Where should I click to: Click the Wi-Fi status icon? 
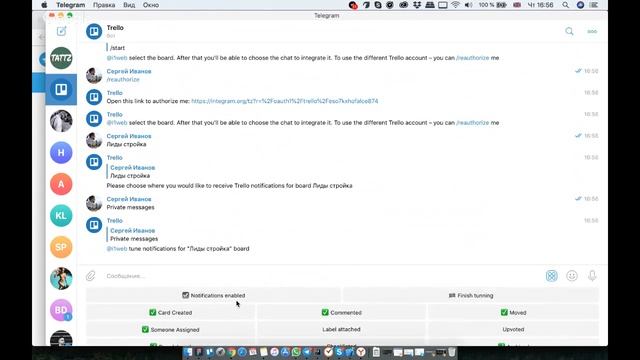[456, 5]
